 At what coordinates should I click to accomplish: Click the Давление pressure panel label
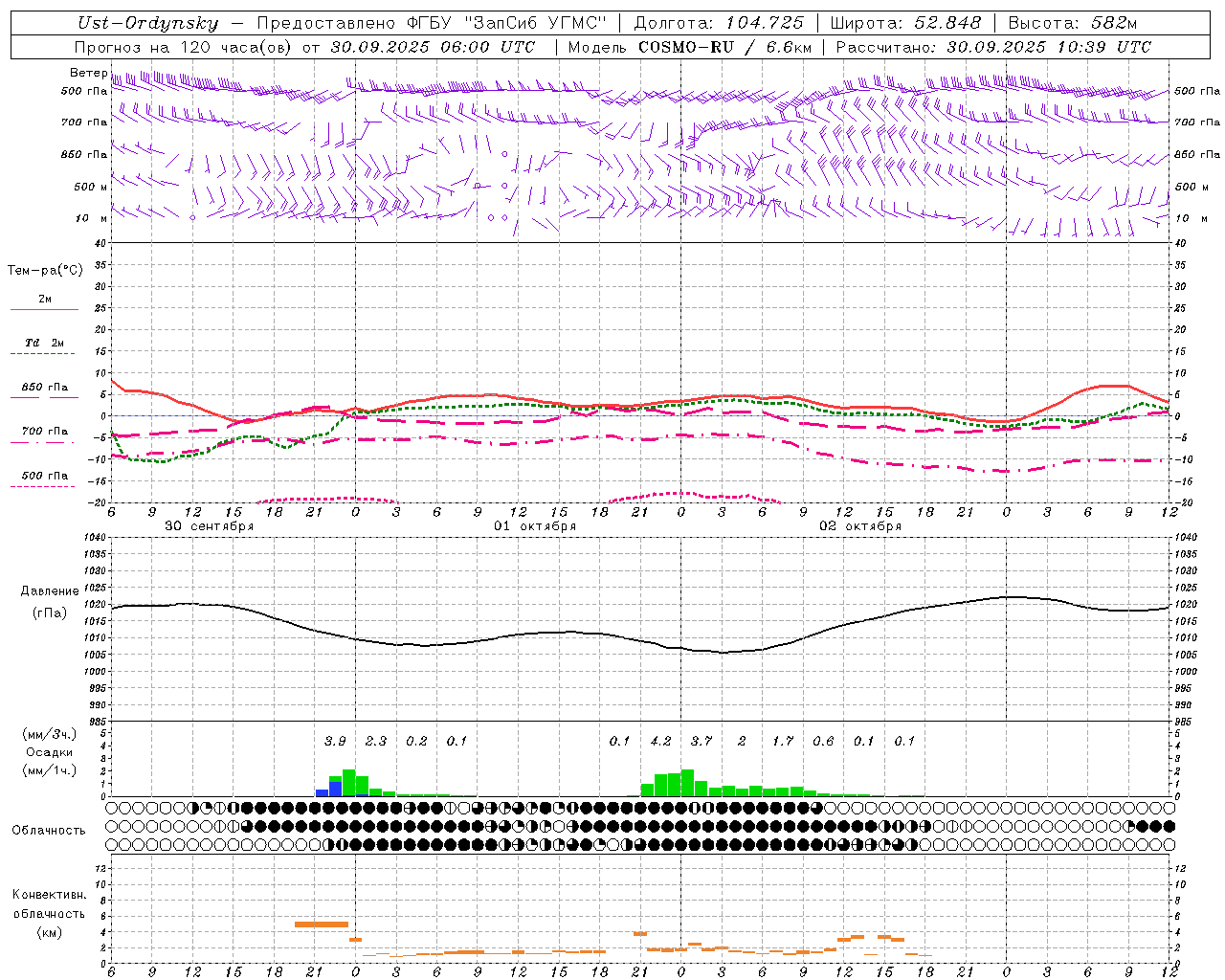click(x=50, y=591)
